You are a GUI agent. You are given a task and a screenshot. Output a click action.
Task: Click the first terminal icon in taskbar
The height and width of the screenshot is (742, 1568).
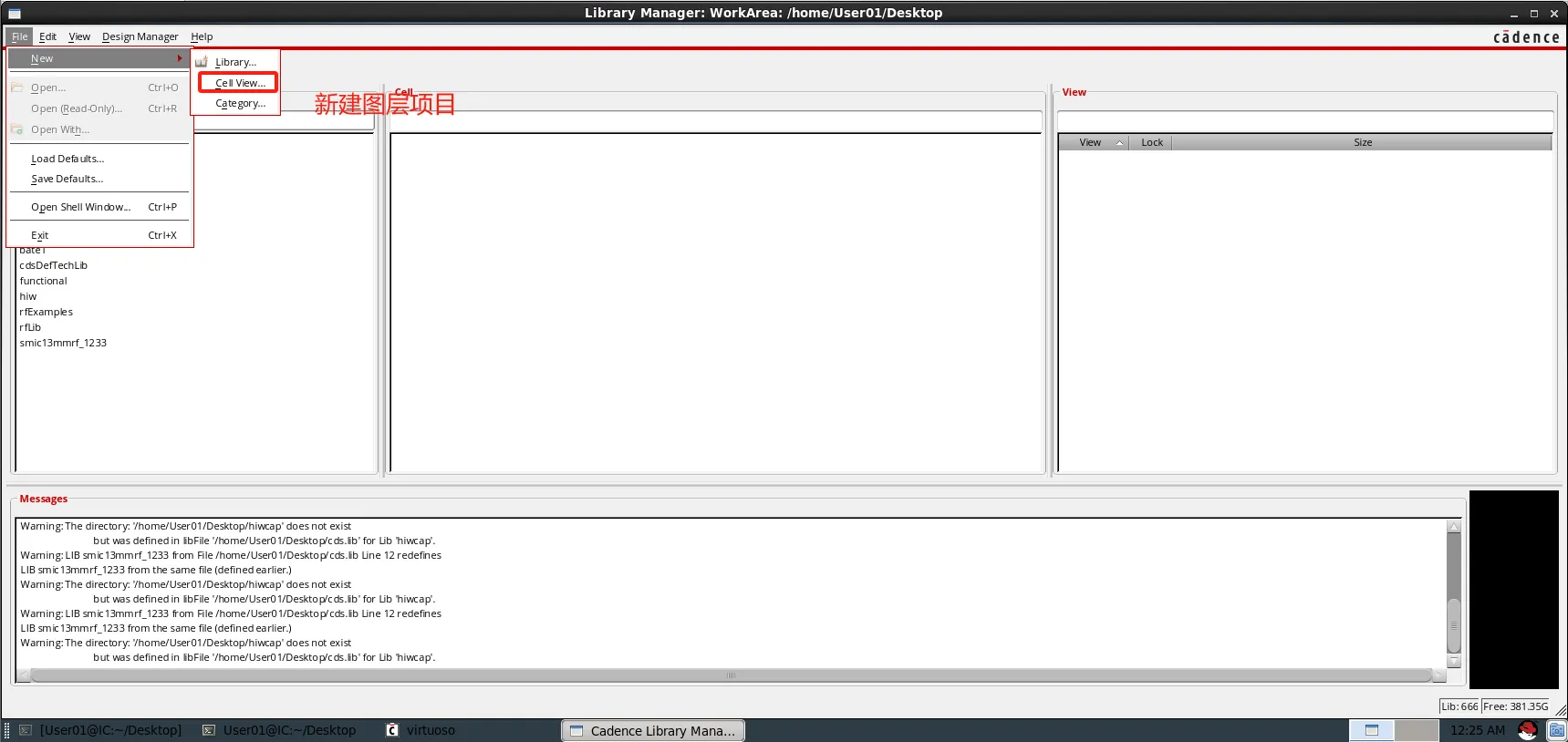pyautogui.click(x=26, y=730)
